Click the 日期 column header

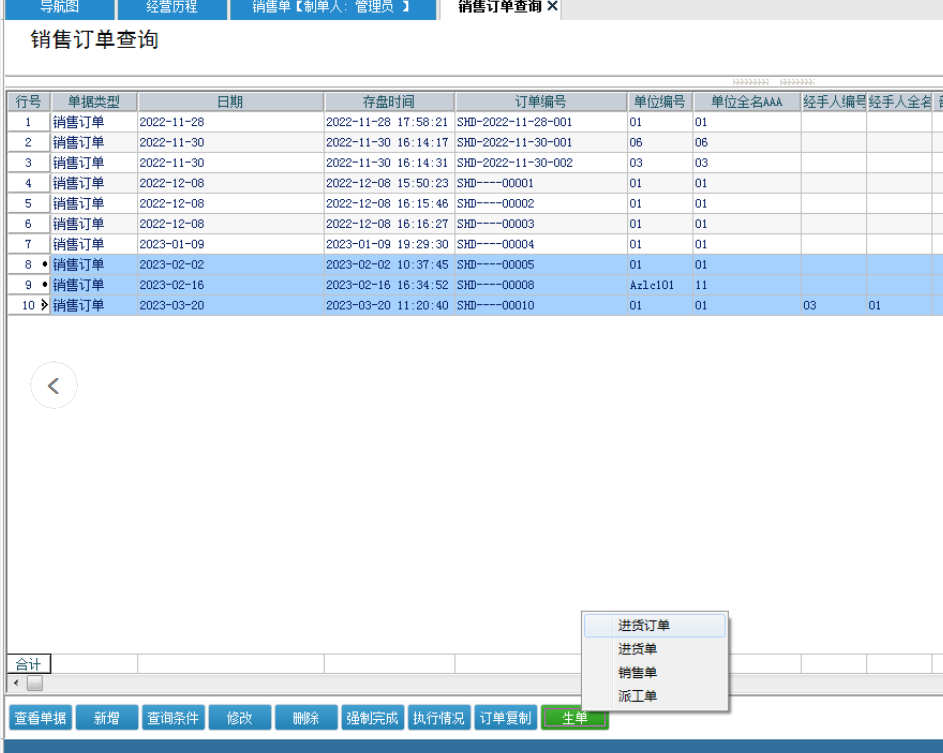coord(230,102)
